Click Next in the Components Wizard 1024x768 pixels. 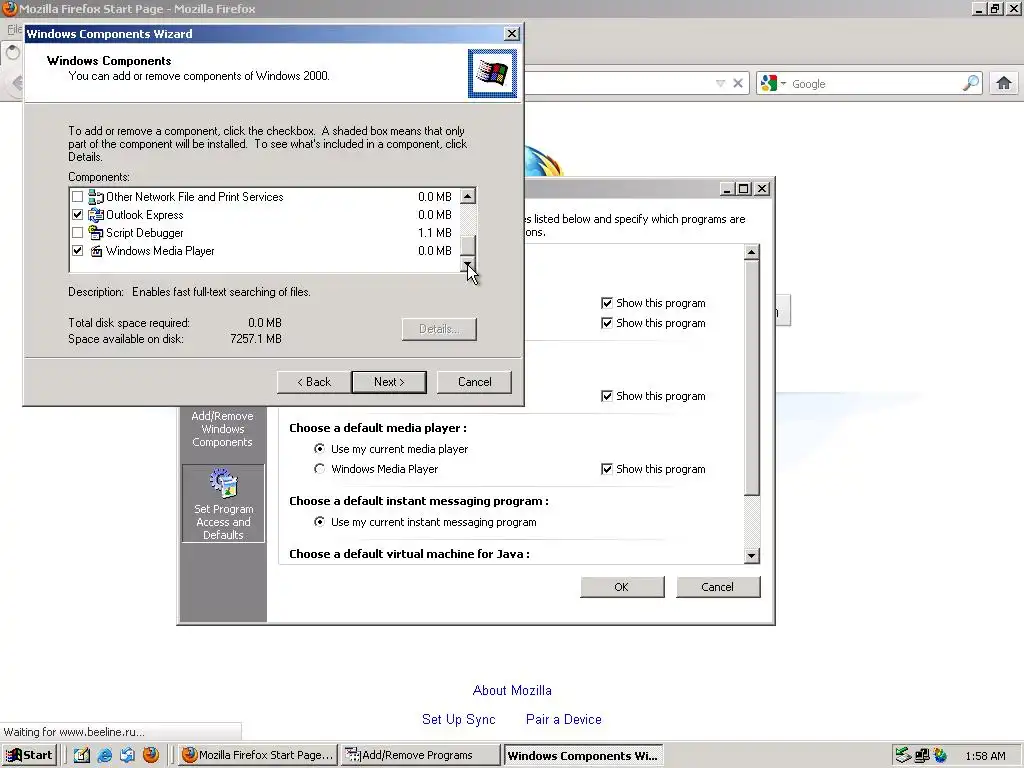click(x=389, y=382)
